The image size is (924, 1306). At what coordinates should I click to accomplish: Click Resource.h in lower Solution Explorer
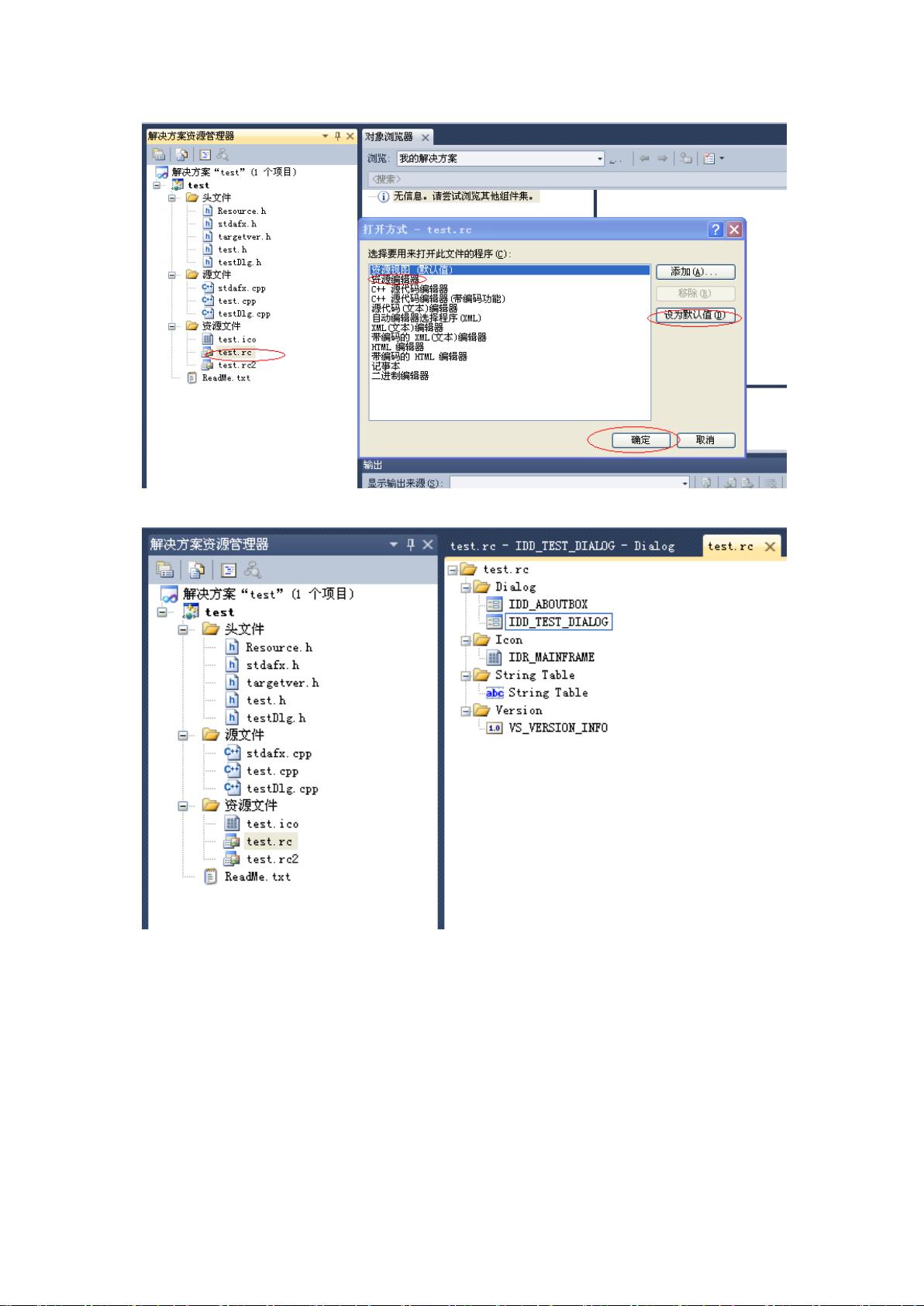pos(279,647)
